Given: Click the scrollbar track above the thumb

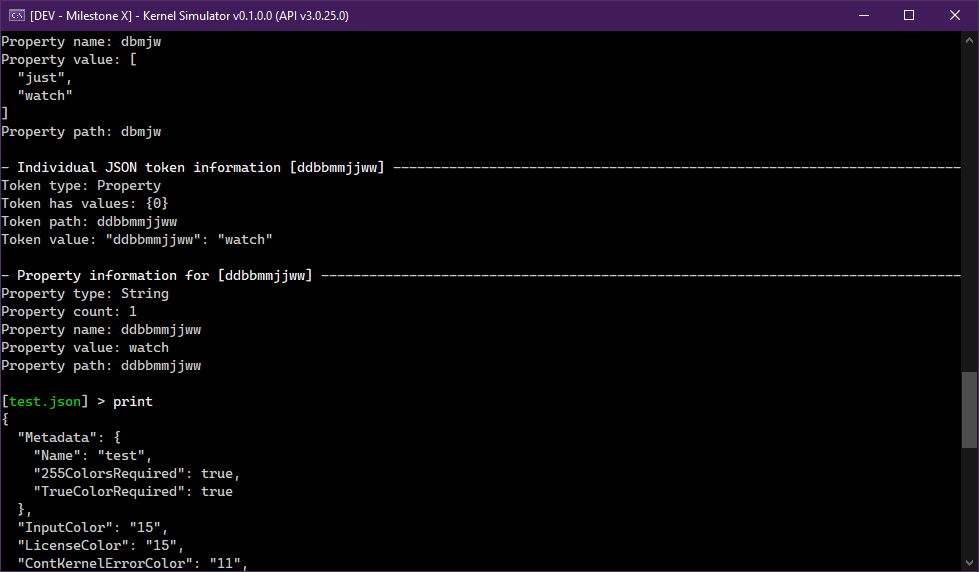Looking at the screenshot, I should [969, 200].
